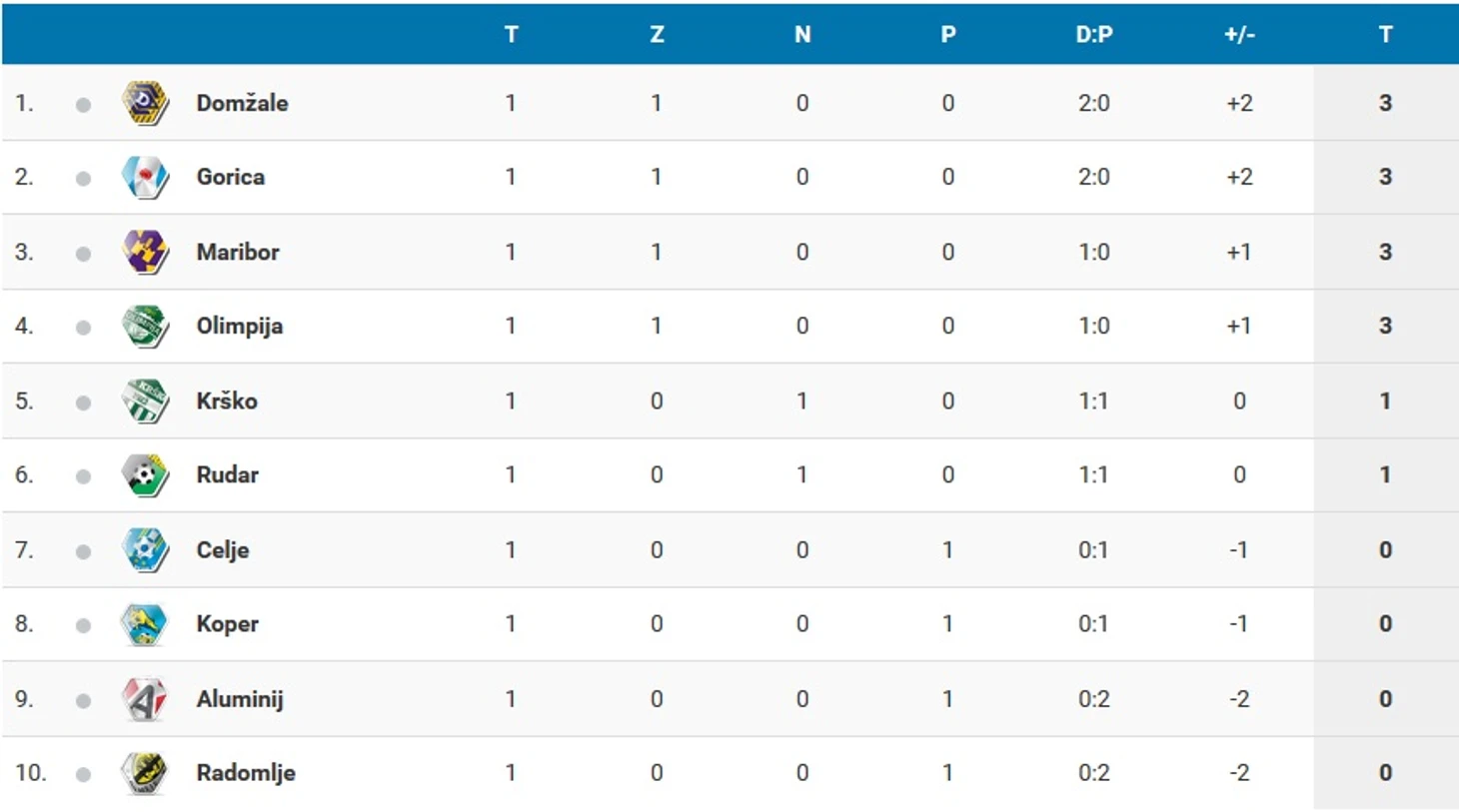
Task: Click the +/- column header
Action: click(1239, 35)
